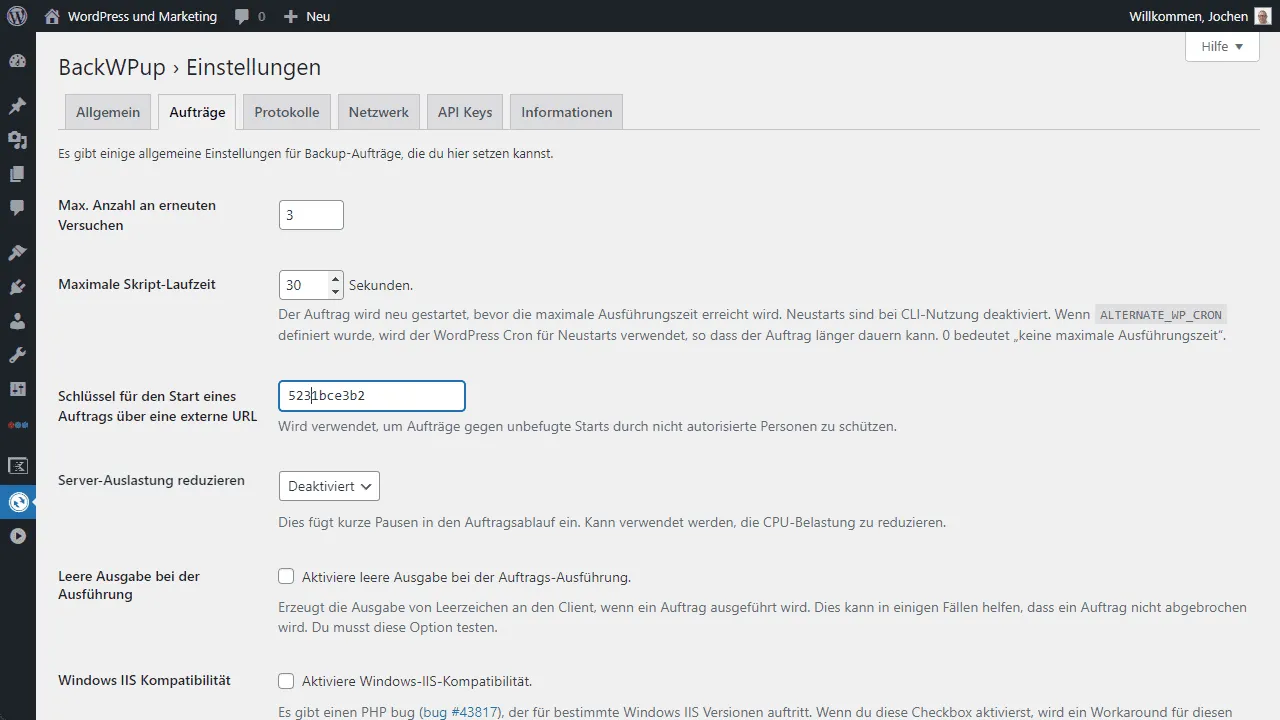Click the comments bubble in admin bar
The height and width of the screenshot is (720, 1280).
click(243, 17)
